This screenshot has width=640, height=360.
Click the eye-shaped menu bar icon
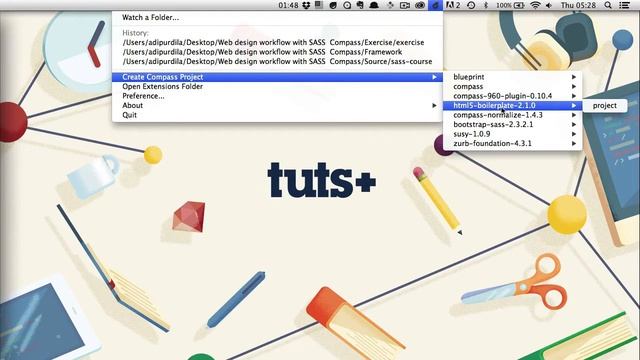point(420,5)
